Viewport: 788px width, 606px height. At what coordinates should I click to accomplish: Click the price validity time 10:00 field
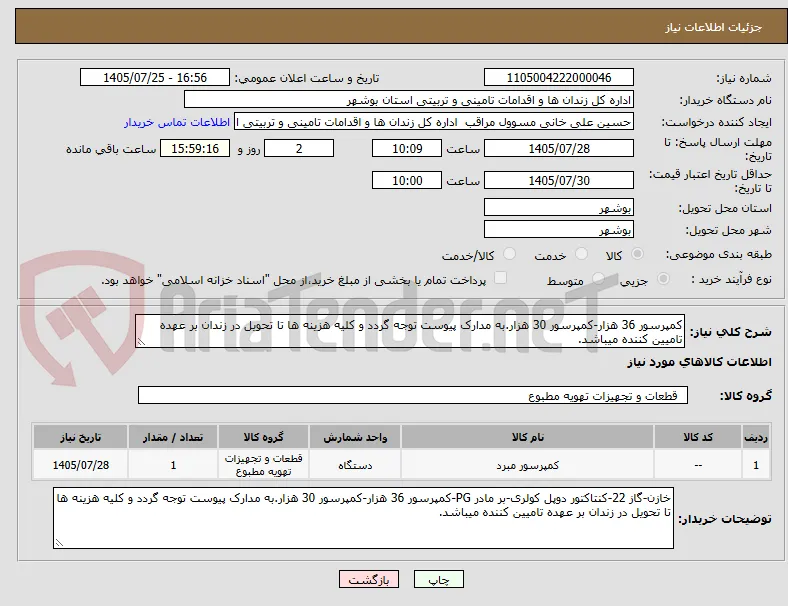pos(407,180)
